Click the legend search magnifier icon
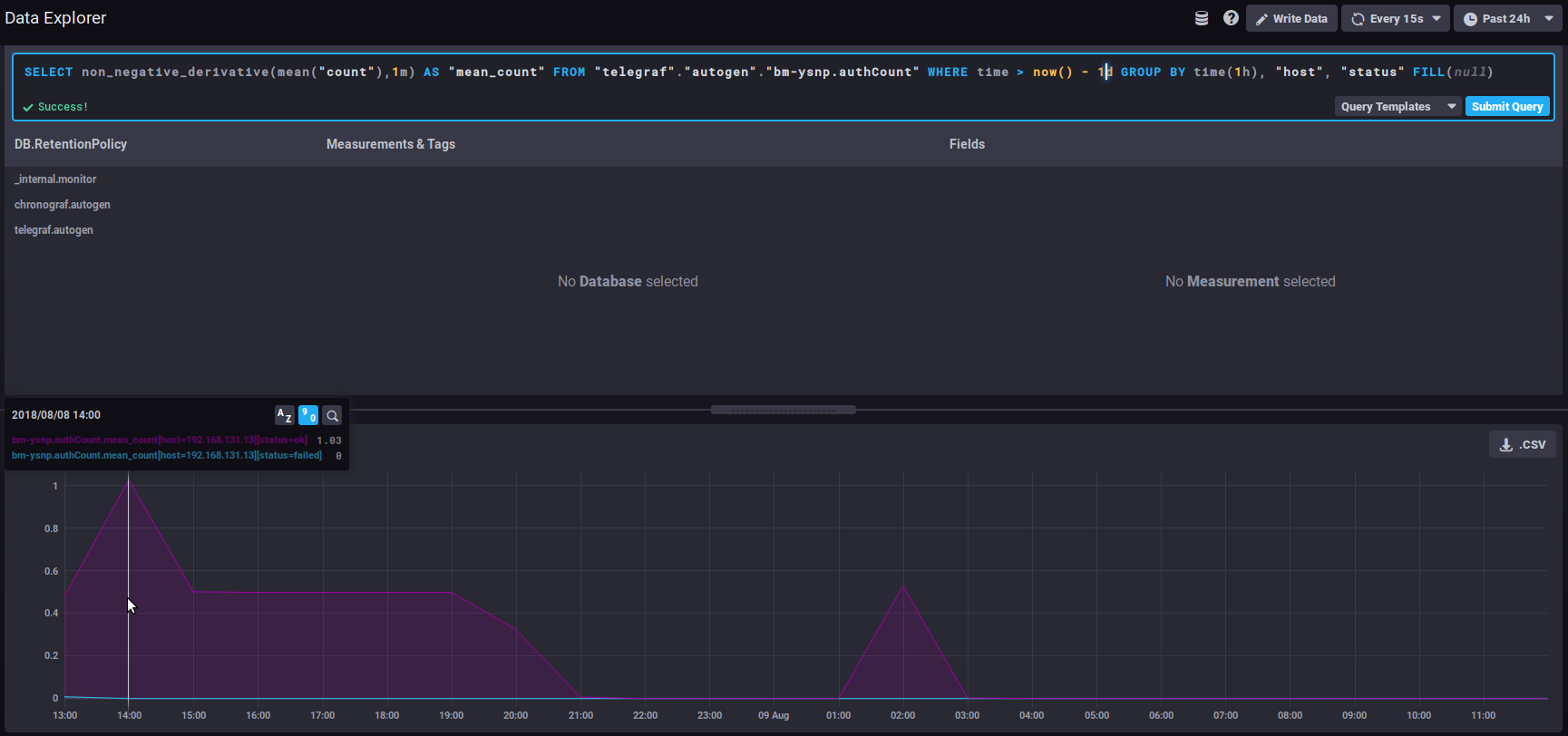 332,415
